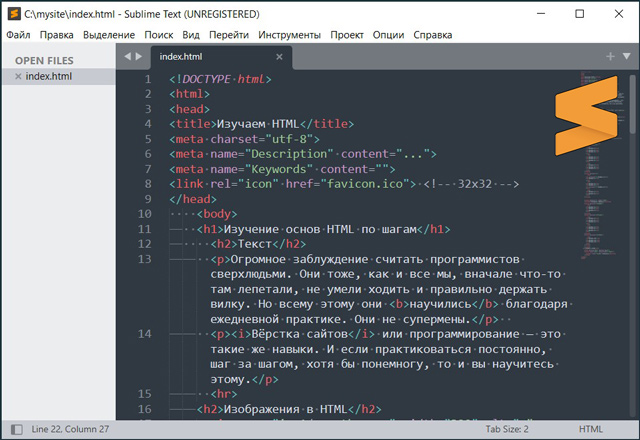Screen dimensions: 640x440
Task: Click the vertical scrollbar thumb
Action: 633,104
